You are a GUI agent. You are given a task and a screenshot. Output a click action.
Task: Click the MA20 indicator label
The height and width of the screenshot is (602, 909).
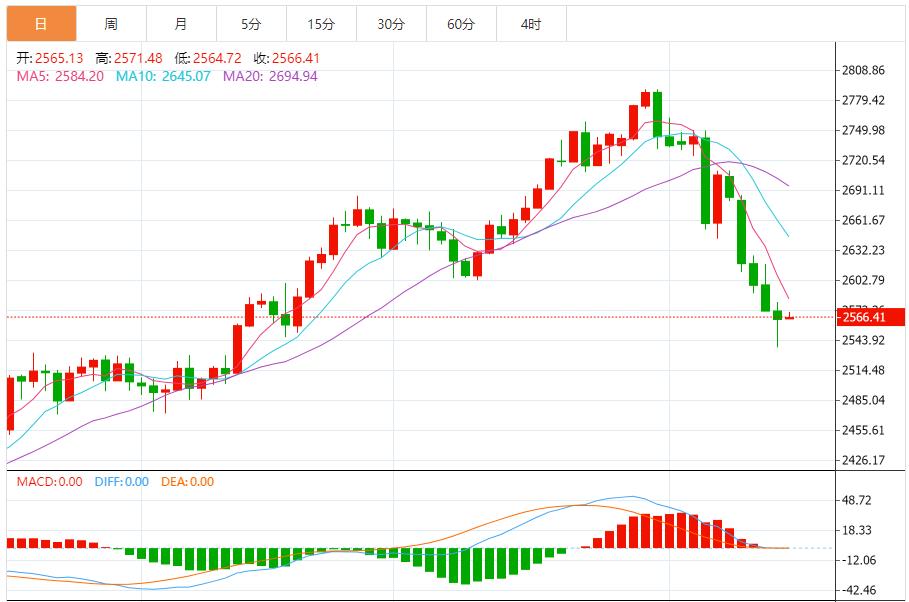point(270,76)
